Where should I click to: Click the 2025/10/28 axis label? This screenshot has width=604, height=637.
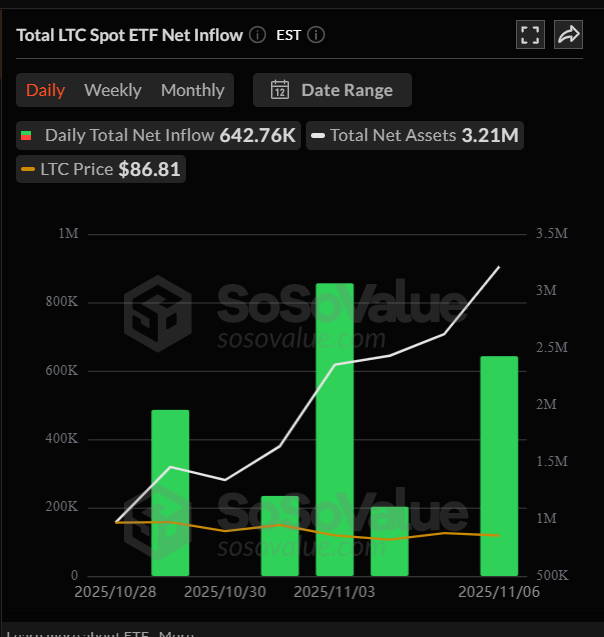[115, 592]
